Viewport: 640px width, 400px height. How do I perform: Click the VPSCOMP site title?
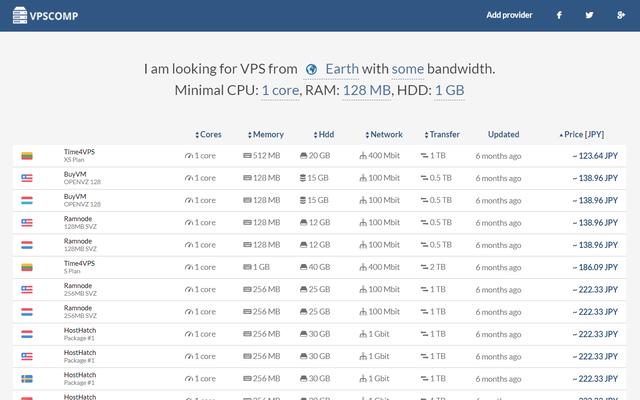click(x=54, y=16)
